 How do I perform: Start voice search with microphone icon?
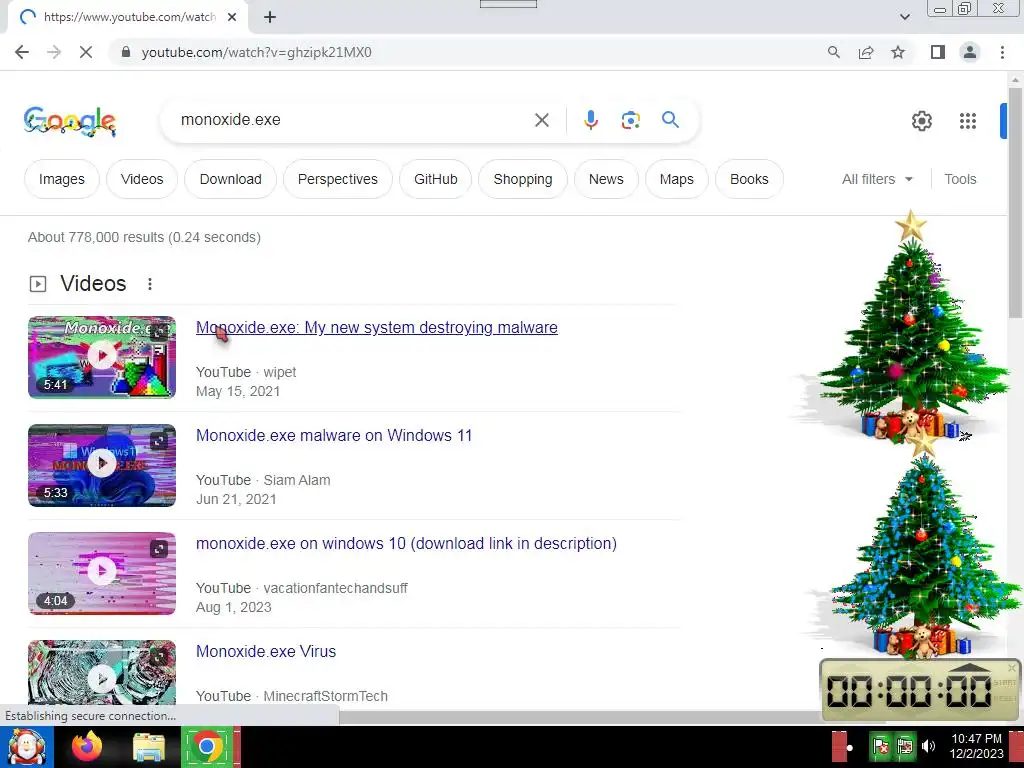(x=590, y=120)
